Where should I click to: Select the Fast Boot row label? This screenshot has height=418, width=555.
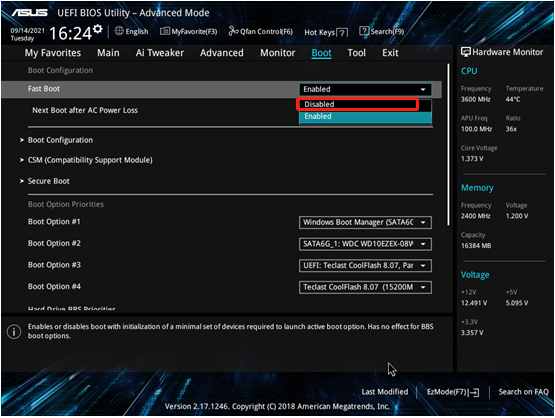point(44,89)
